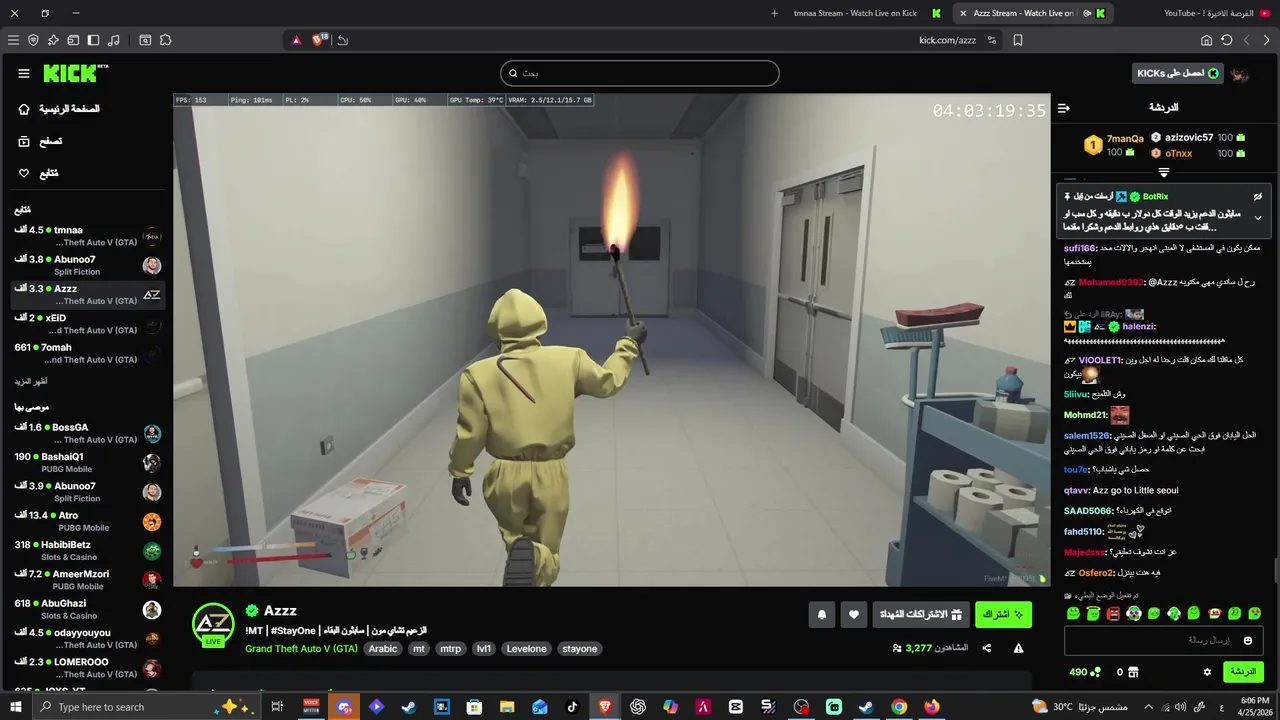Open AmeerMzori recommended channel
The width and height of the screenshot is (1280, 720).
coord(88,580)
